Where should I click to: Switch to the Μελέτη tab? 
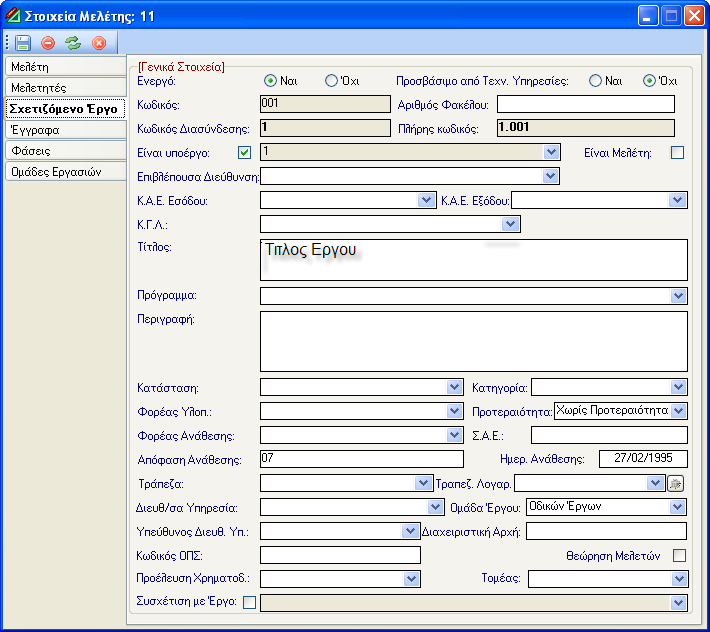(65, 67)
